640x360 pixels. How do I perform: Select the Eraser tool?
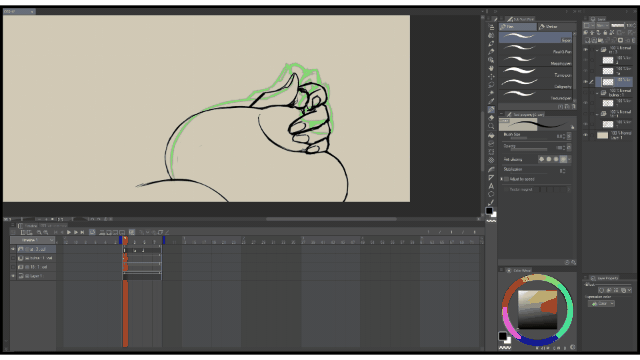tap(491, 118)
